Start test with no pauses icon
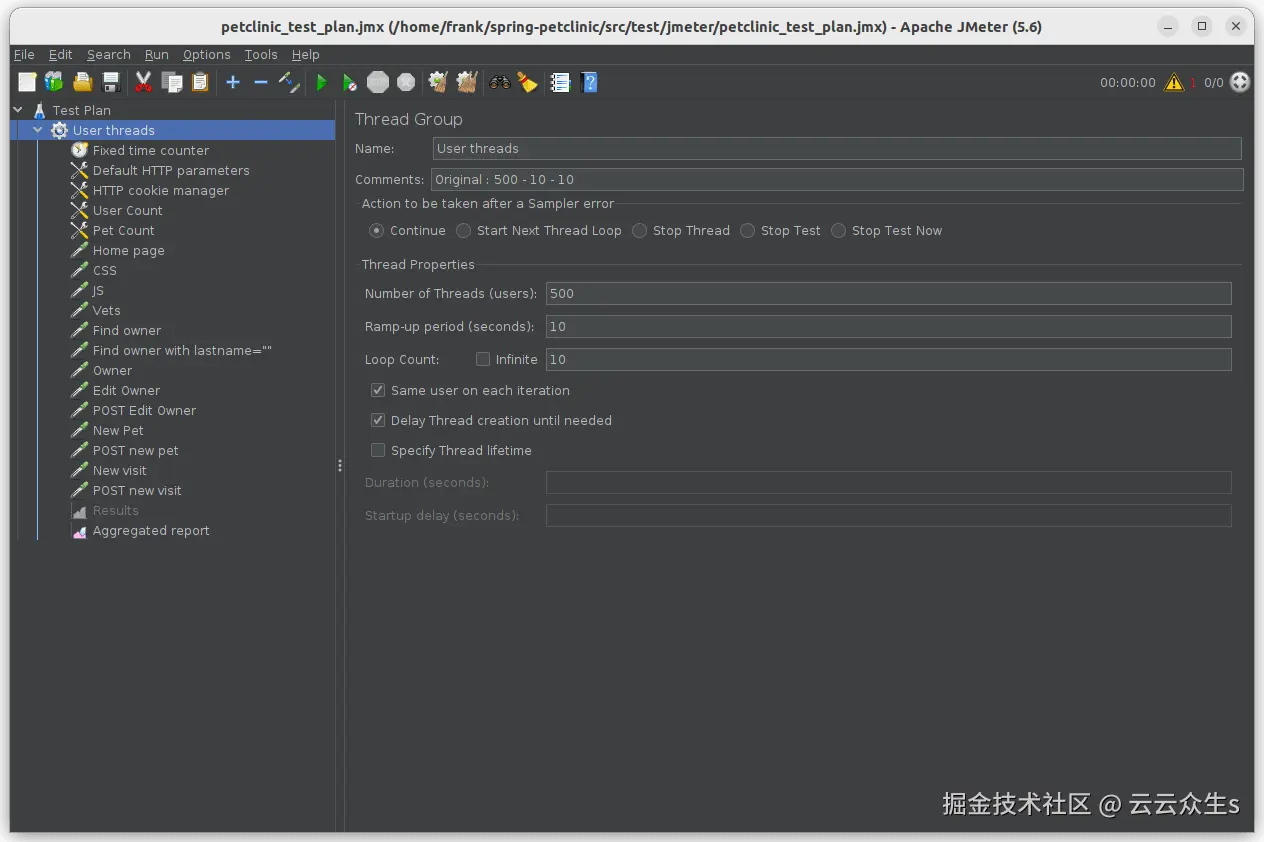Viewport: 1264px width, 842px height. (x=349, y=82)
